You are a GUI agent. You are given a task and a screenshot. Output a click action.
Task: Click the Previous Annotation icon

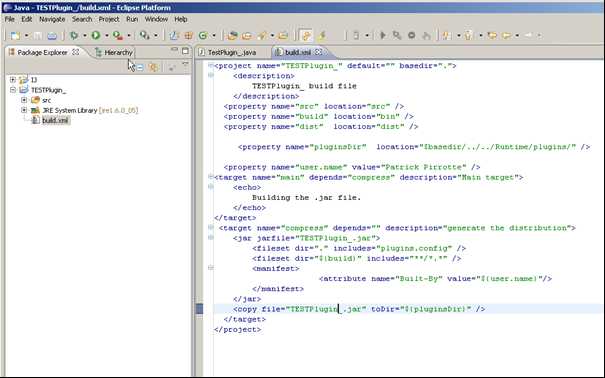468,35
